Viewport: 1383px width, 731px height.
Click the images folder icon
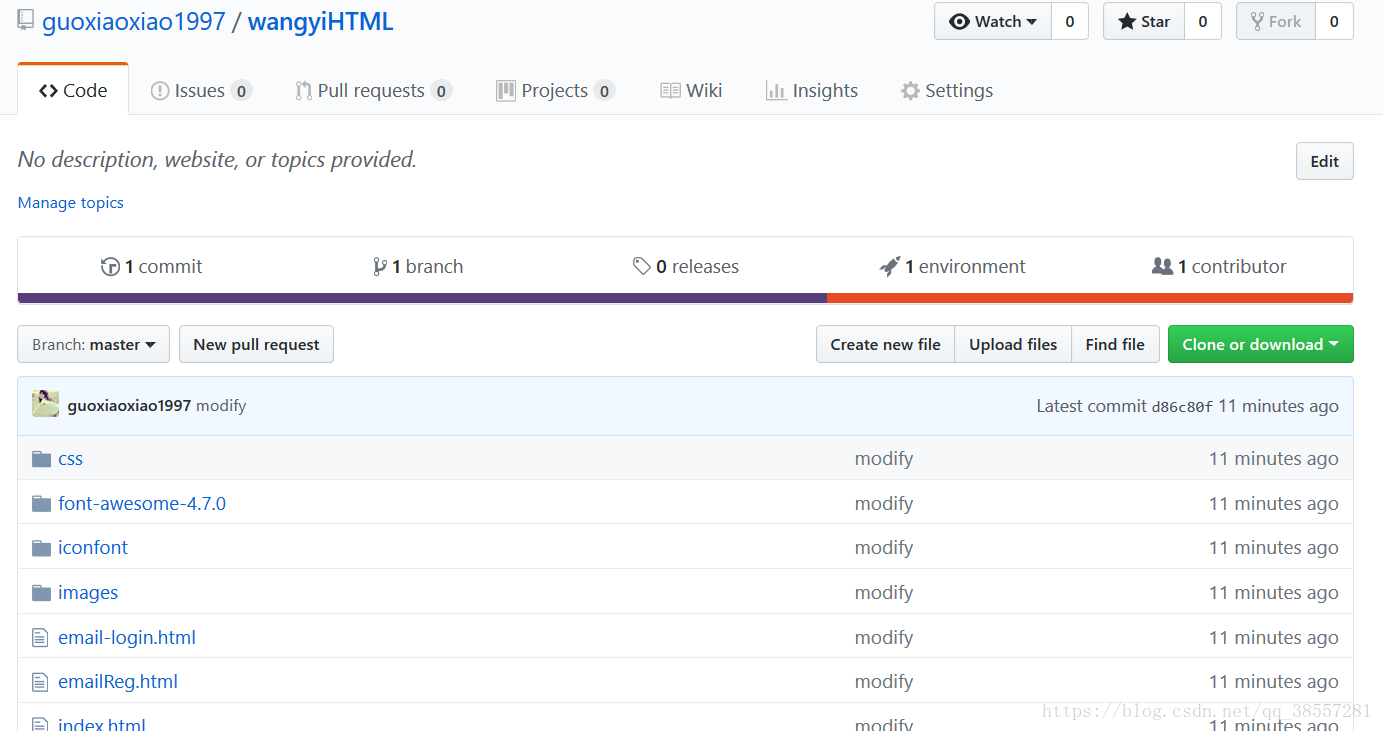coord(41,593)
